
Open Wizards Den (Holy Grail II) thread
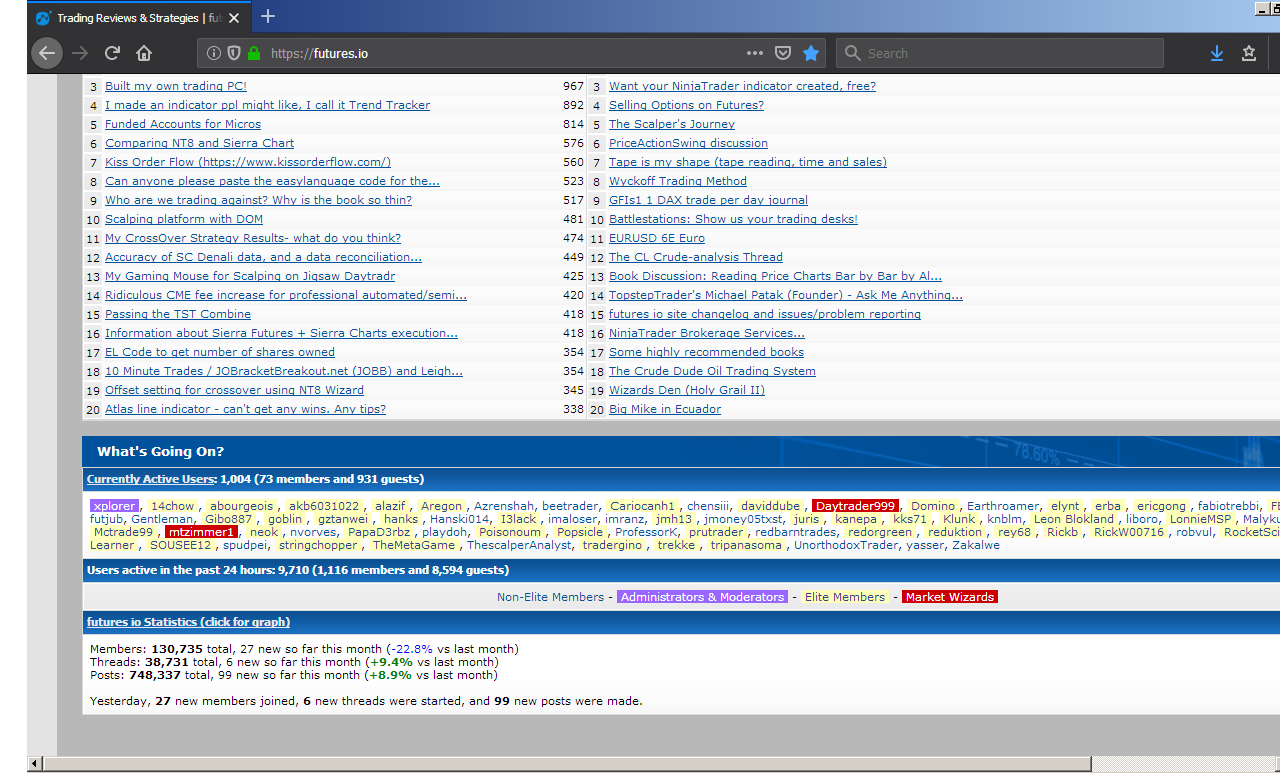[687, 390]
